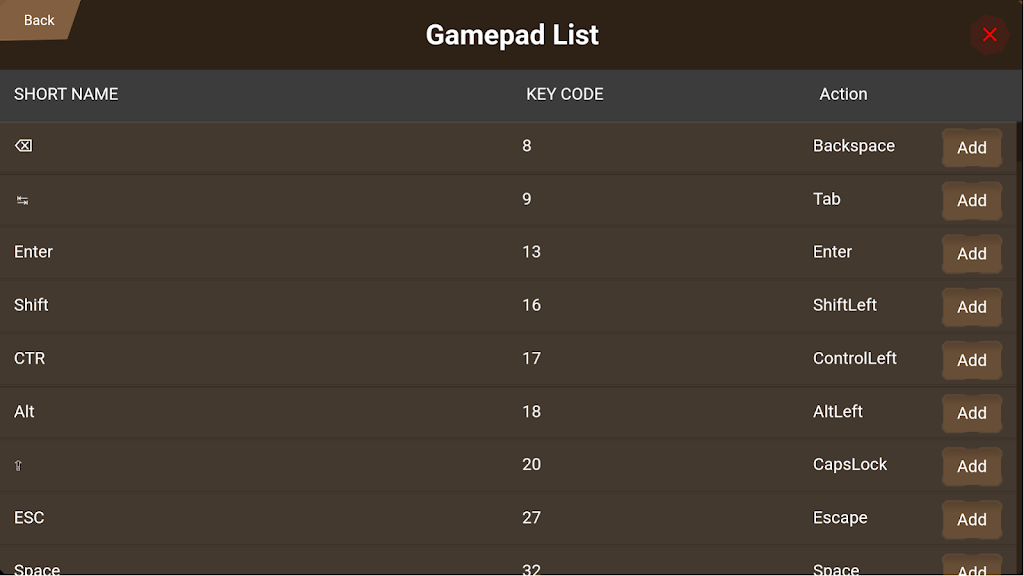The width and height of the screenshot is (1024, 576).
Task: Click the KEY CODE column header
Action: coord(565,94)
